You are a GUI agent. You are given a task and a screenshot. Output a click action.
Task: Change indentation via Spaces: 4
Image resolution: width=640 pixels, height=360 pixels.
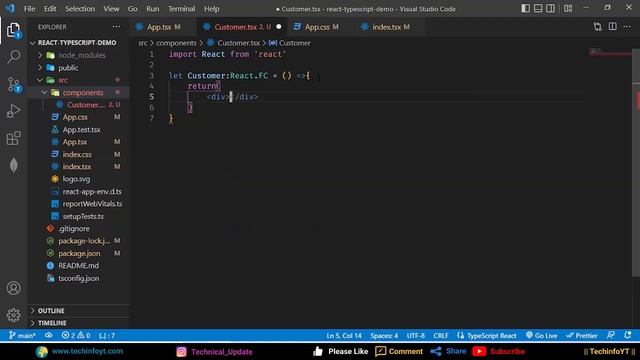[x=384, y=336]
